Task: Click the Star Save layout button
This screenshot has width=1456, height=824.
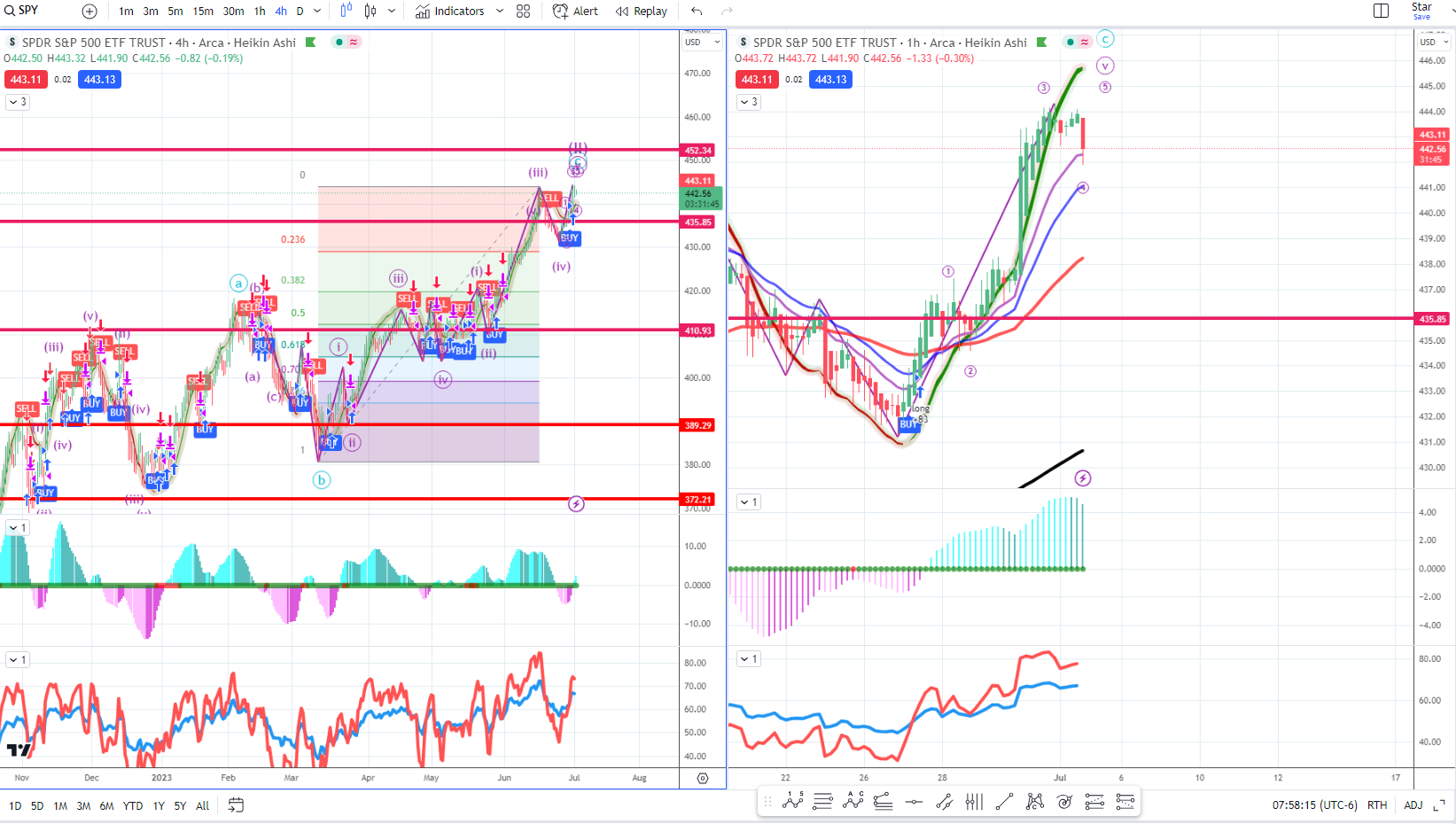Action: 1421,11
